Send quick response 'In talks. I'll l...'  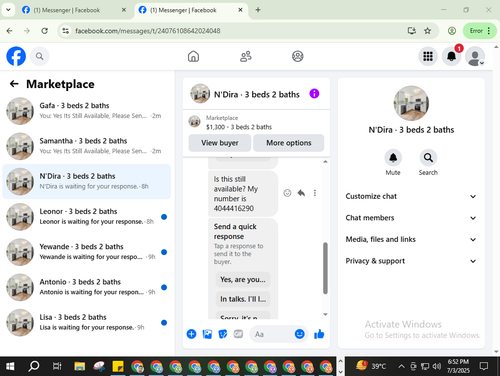[243, 299]
